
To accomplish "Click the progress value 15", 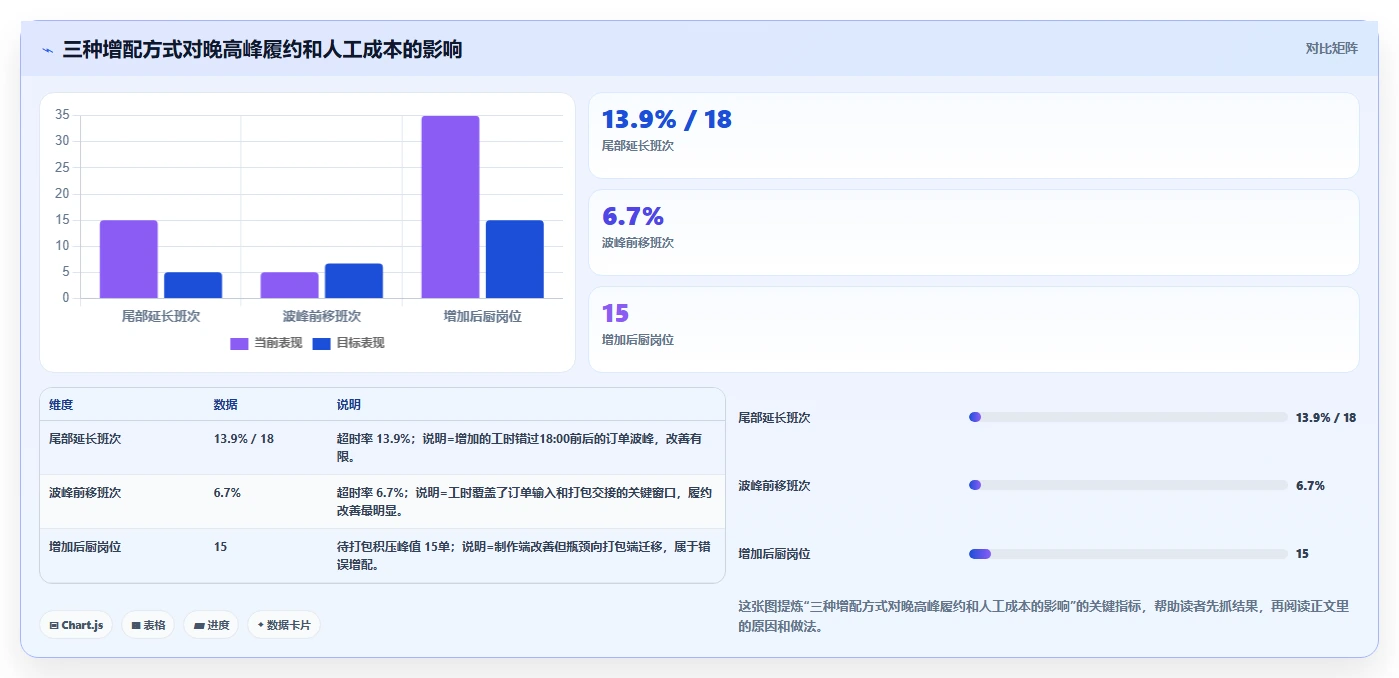I will coord(1302,554).
